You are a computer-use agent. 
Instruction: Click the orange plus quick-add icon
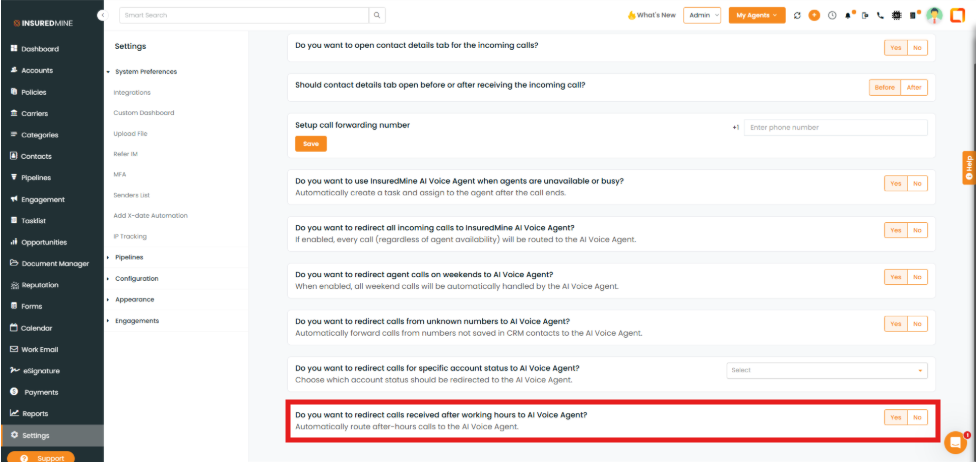814,15
